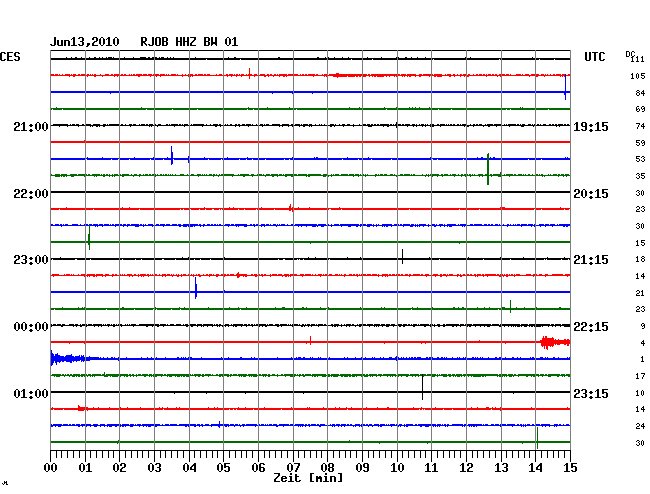
Task: Select the 21:15 UTC time label
Action: point(591,260)
